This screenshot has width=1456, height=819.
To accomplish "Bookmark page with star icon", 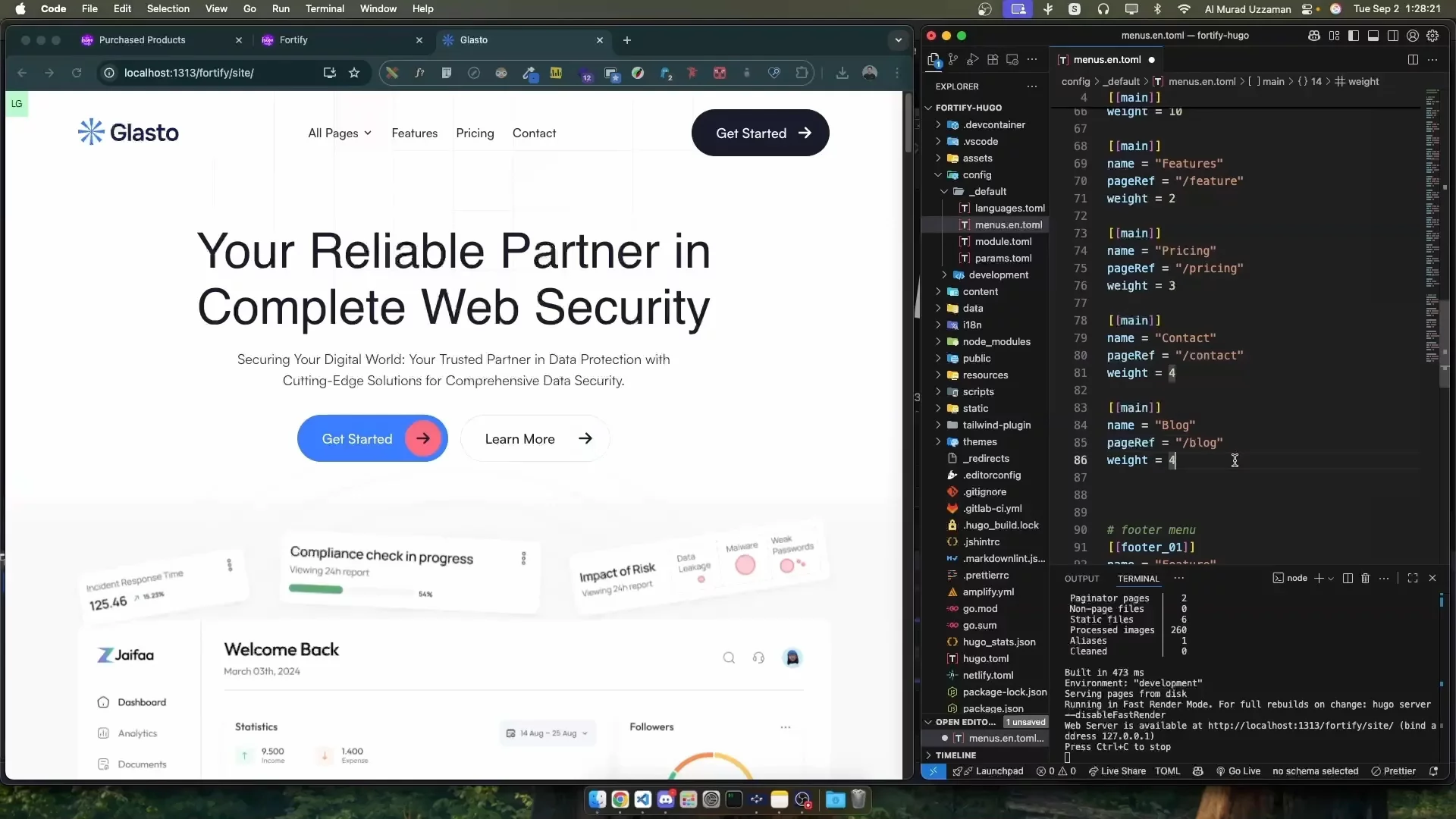I will pyautogui.click(x=354, y=73).
